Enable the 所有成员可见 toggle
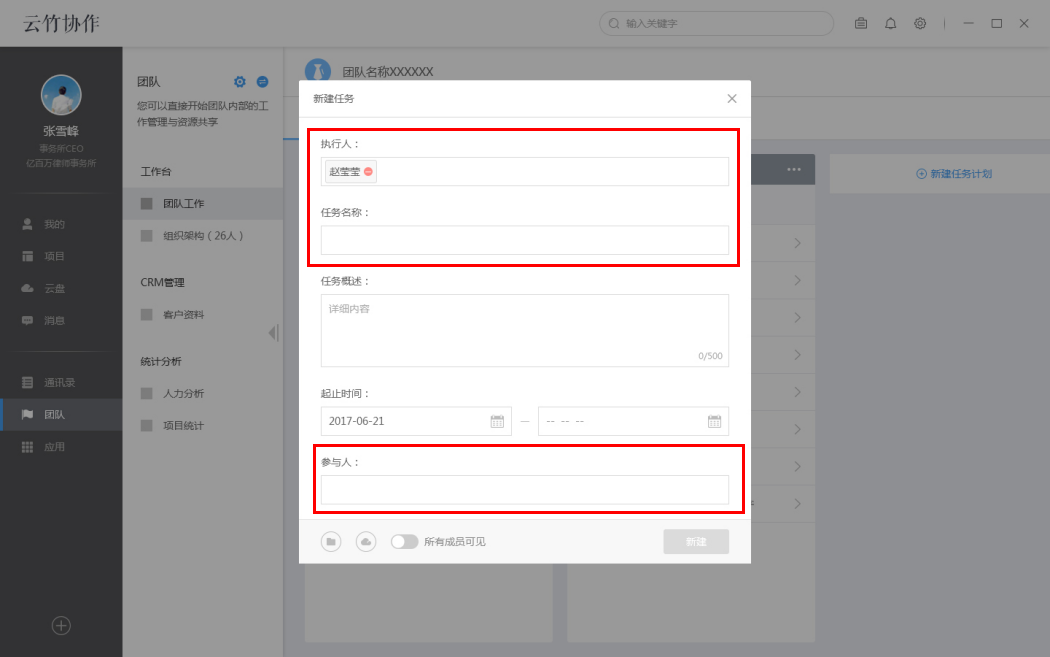The height and width of the screenshot is (657, 1050). [404, 540]
